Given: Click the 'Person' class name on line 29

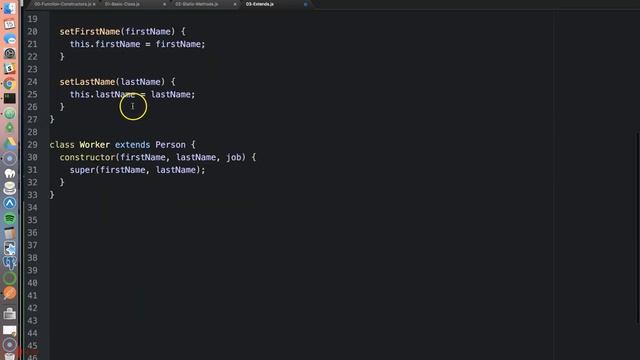Looking at the screenshot, I should (171, 145).
